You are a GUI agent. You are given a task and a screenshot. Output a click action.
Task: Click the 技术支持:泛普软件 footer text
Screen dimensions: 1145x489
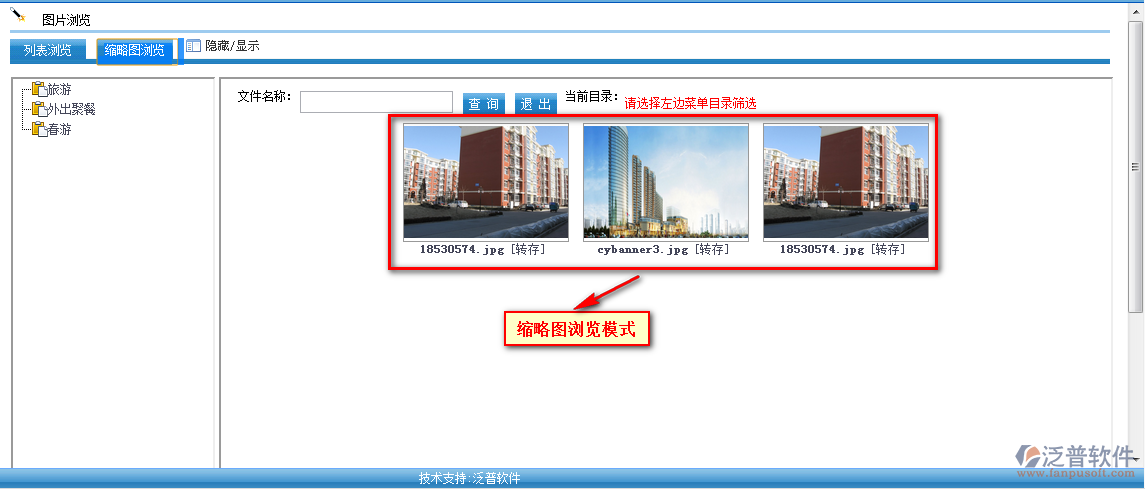pyautogui.click(x=470, y=479)
